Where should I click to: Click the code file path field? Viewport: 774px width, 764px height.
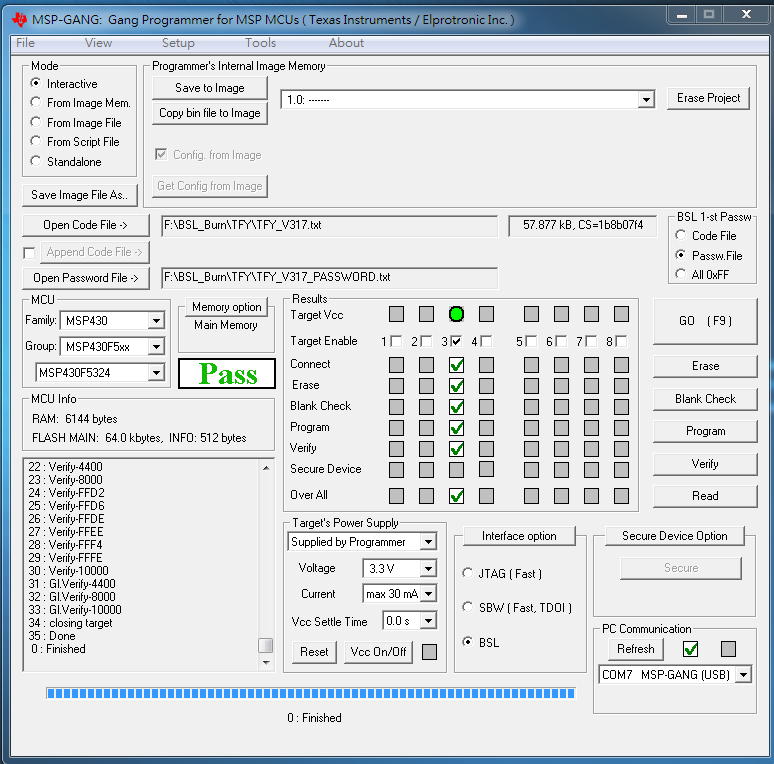coord(329,225)
